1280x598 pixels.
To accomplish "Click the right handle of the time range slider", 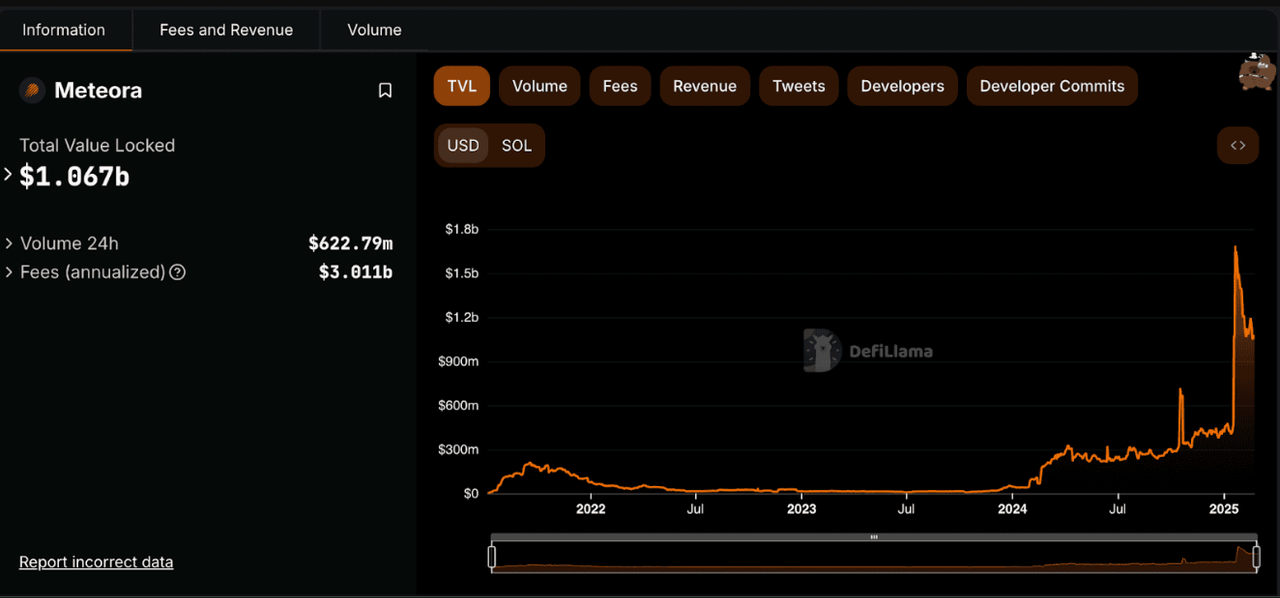I will [1256, 557].
